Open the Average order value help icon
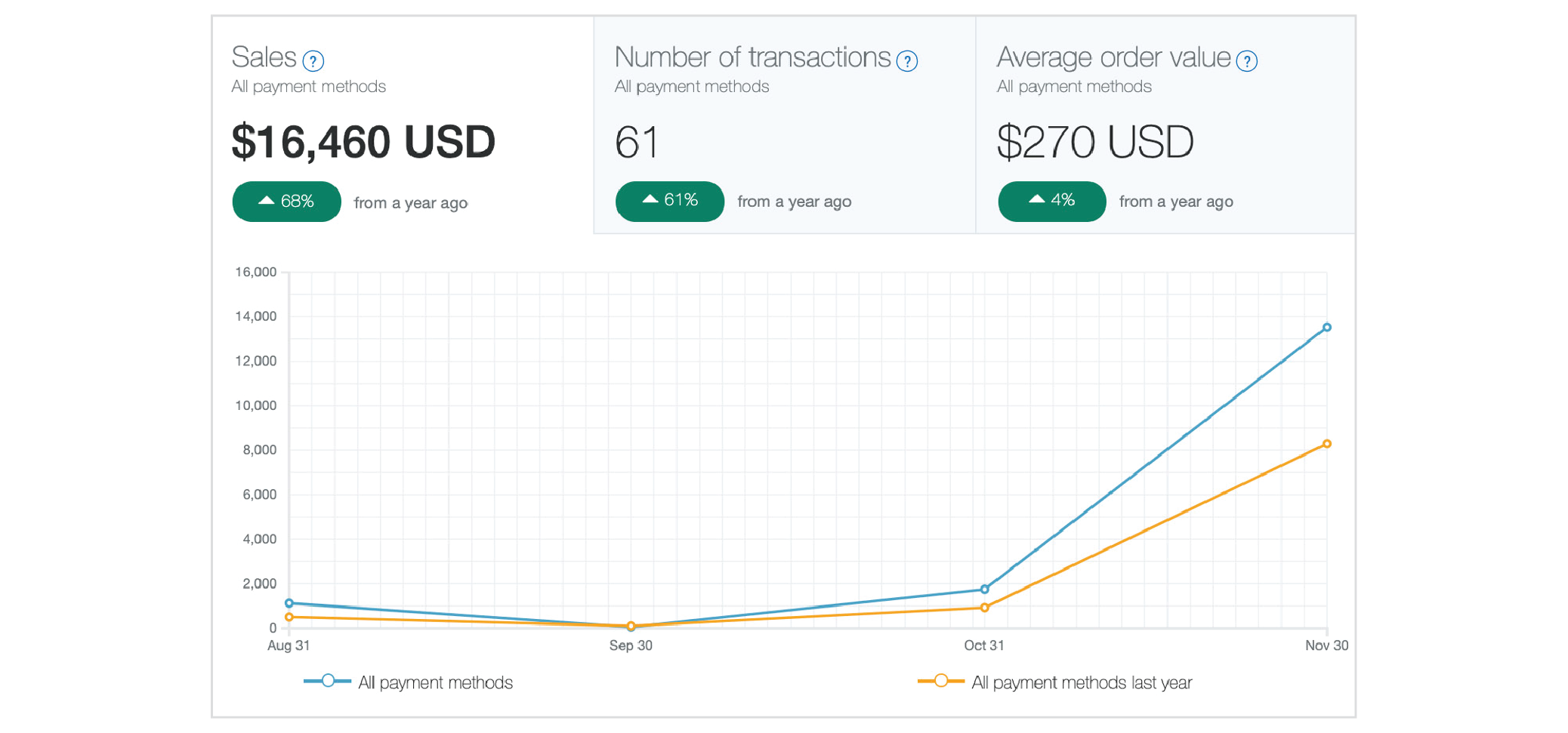1568x733 pixels. [x=1246, y=60]
